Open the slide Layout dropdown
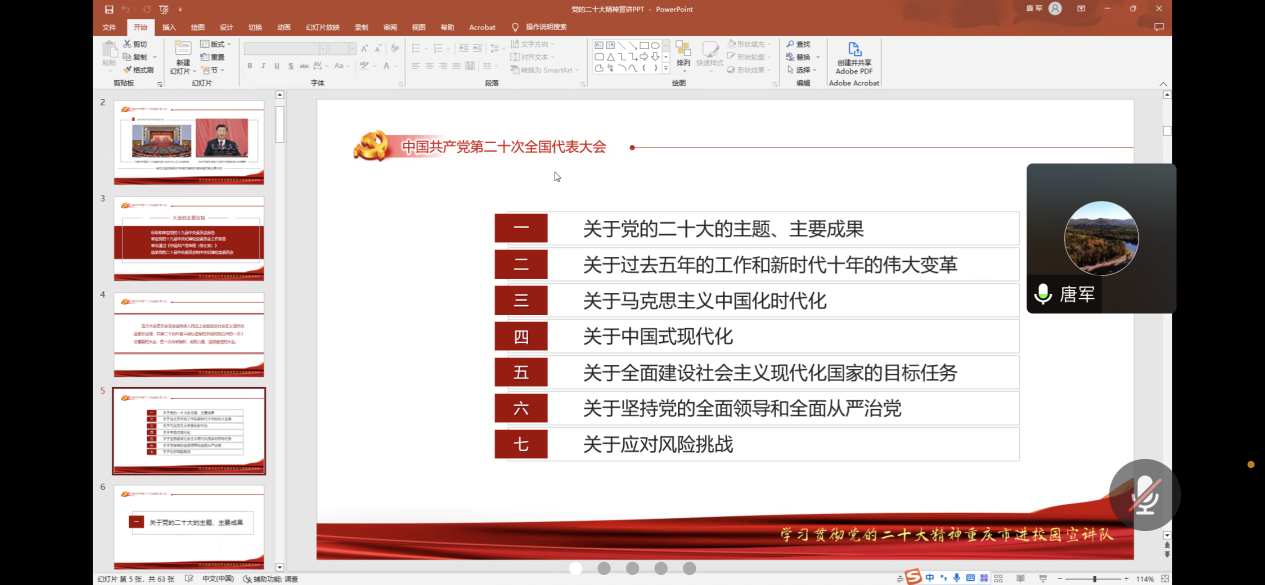The image size is (1265, 585). click(215, 44)
